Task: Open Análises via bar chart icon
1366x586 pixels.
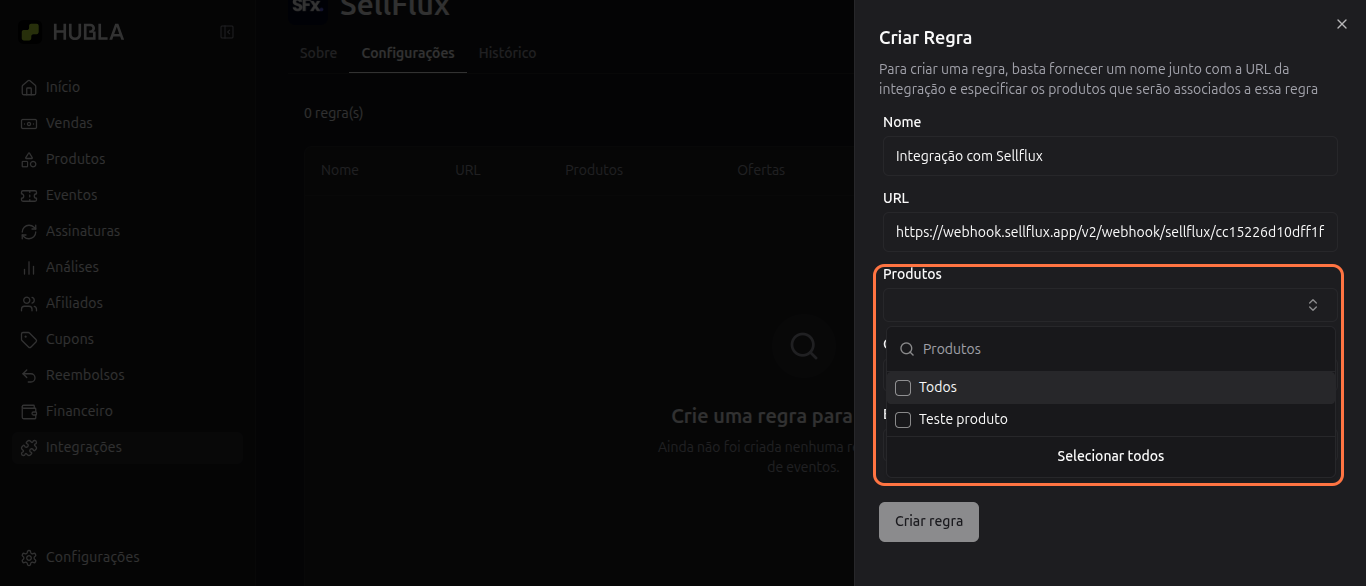Action: pyautogui.click(x=29, y=268)
